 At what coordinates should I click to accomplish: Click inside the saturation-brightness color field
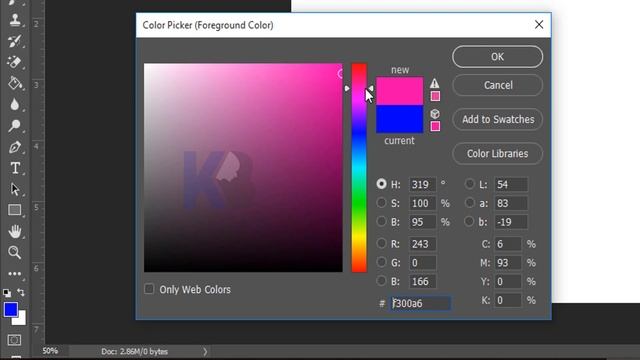243,167
